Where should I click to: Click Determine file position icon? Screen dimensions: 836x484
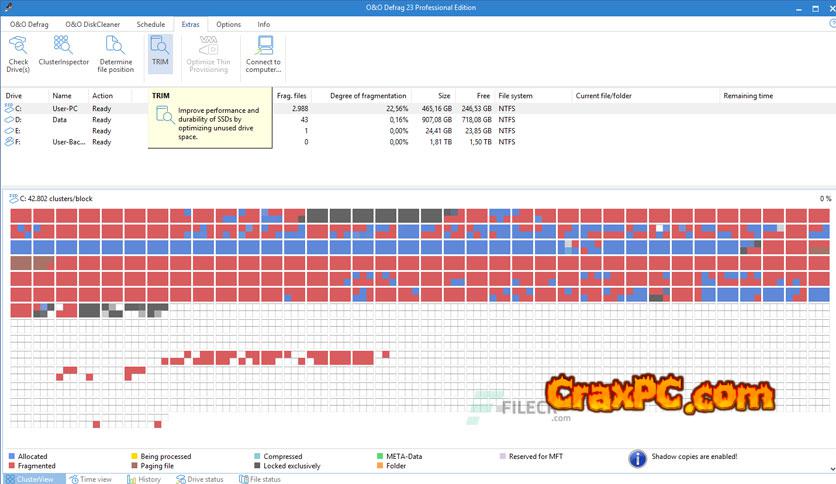coord(116,50)
